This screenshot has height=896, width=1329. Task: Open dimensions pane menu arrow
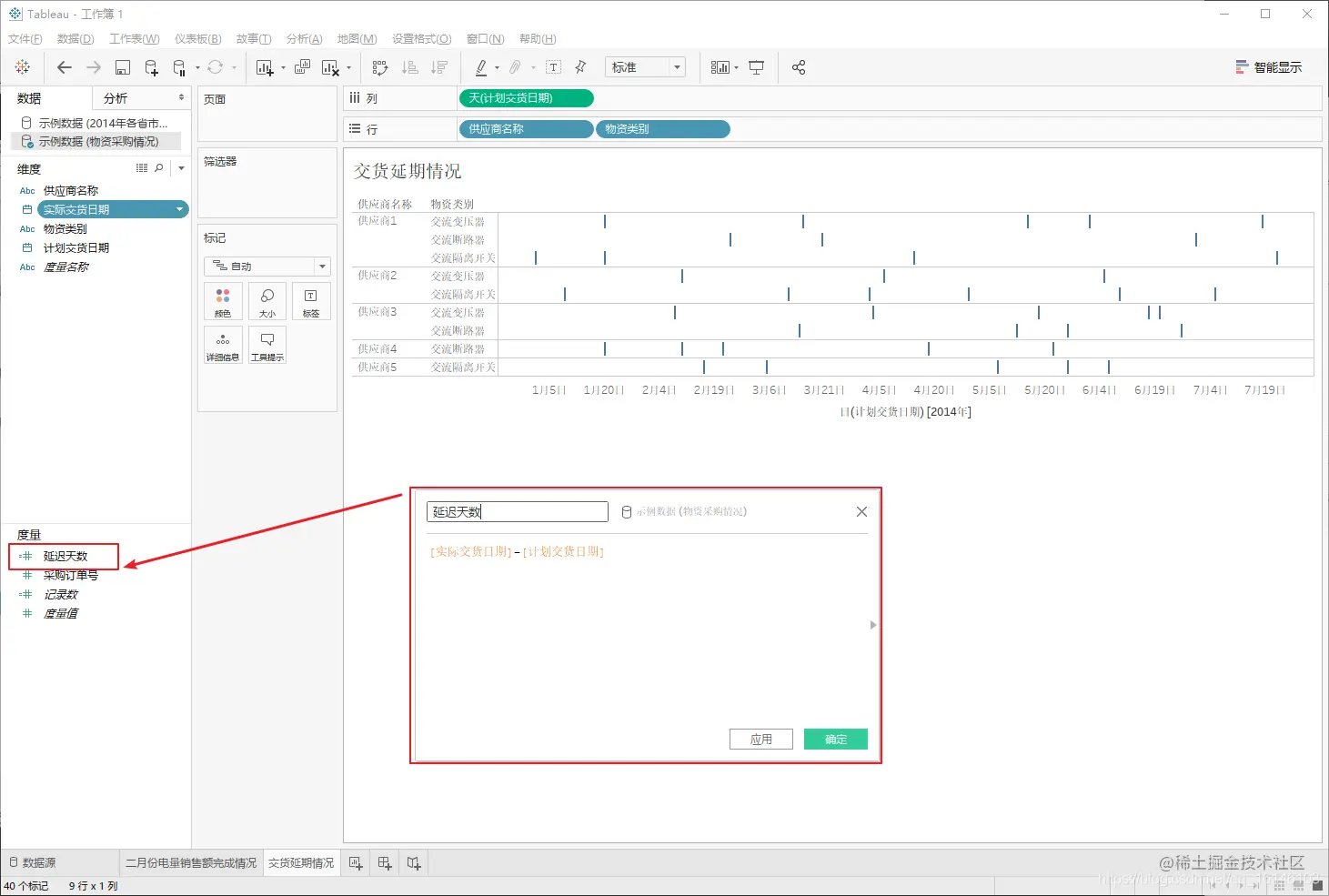tap(181, 168)
